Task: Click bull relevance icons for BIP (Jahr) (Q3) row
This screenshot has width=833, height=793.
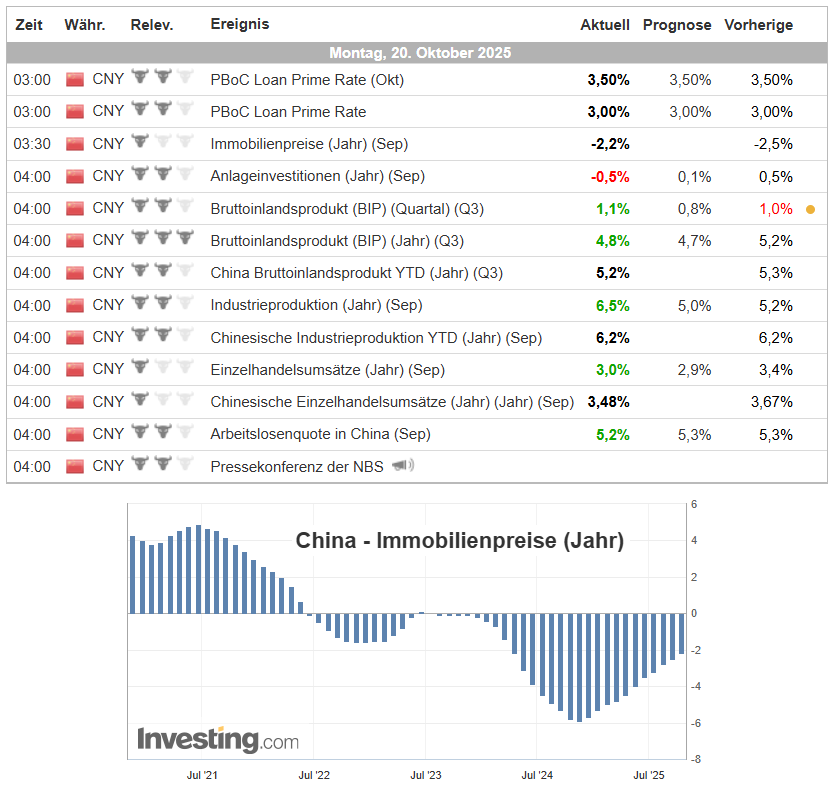Action: coord(161,240)
